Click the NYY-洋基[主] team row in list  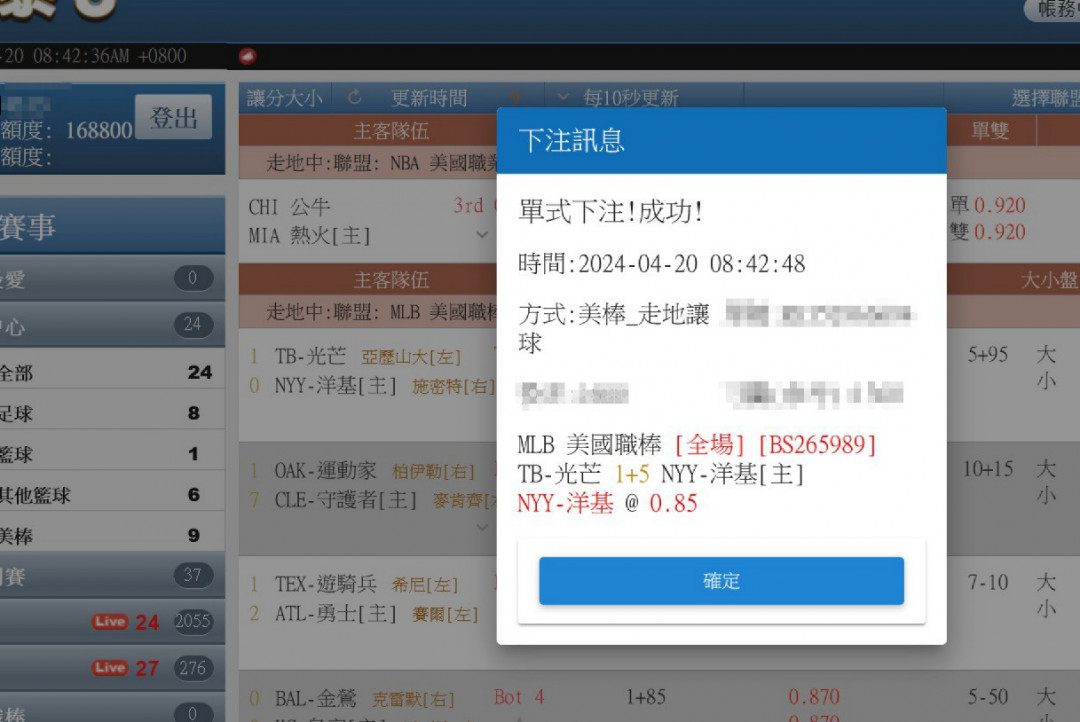(335, 386)
